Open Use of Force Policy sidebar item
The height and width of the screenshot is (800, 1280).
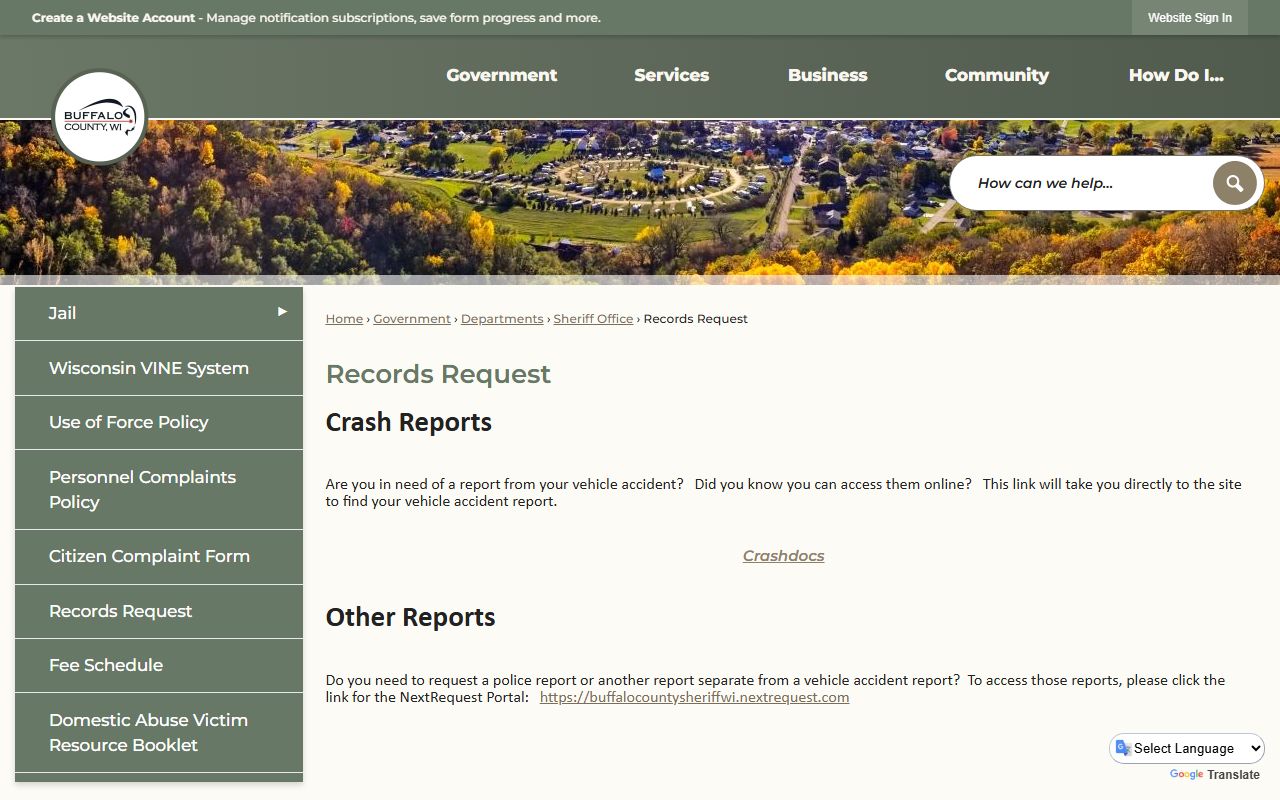point(159,422)
